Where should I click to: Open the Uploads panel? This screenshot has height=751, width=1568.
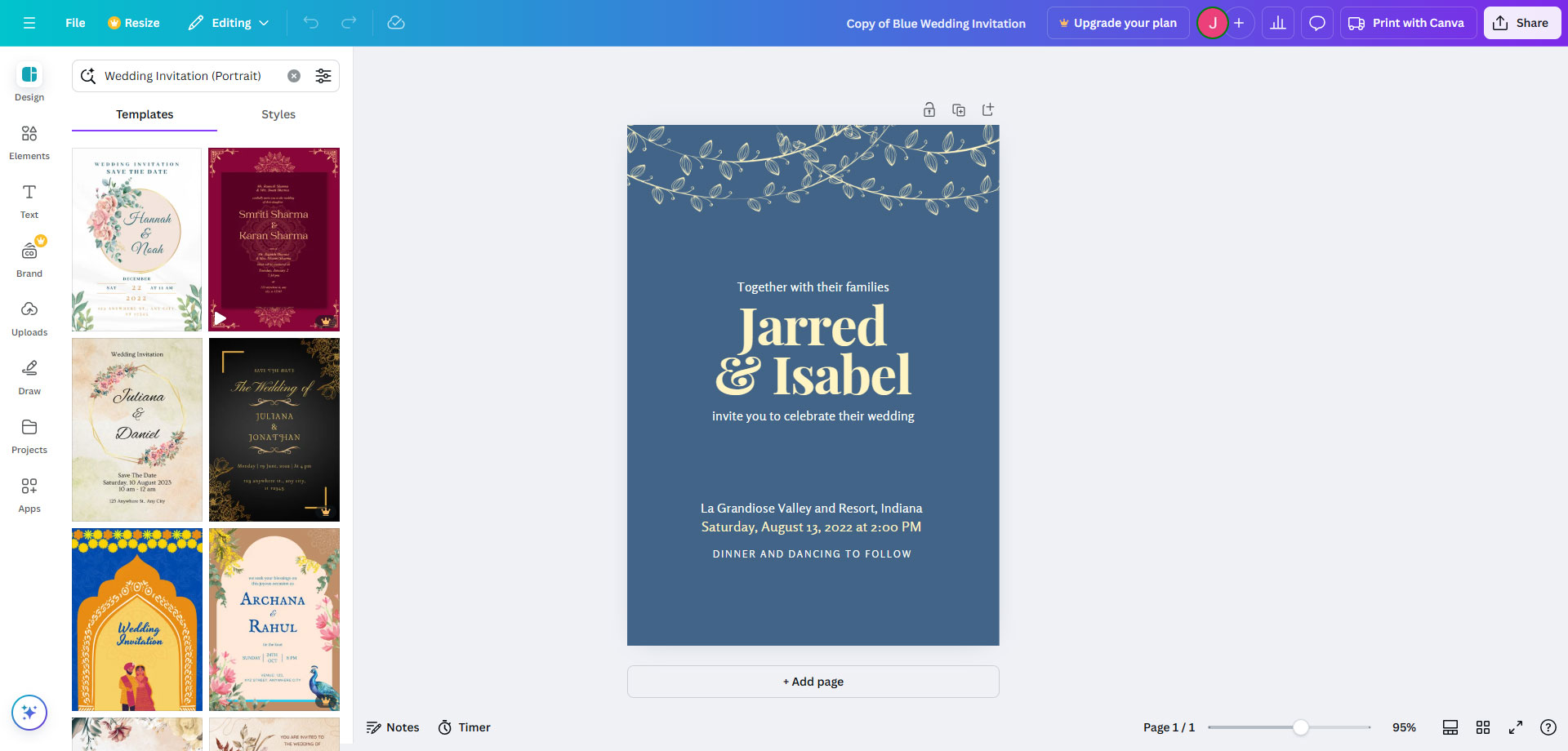coord(29,318)
